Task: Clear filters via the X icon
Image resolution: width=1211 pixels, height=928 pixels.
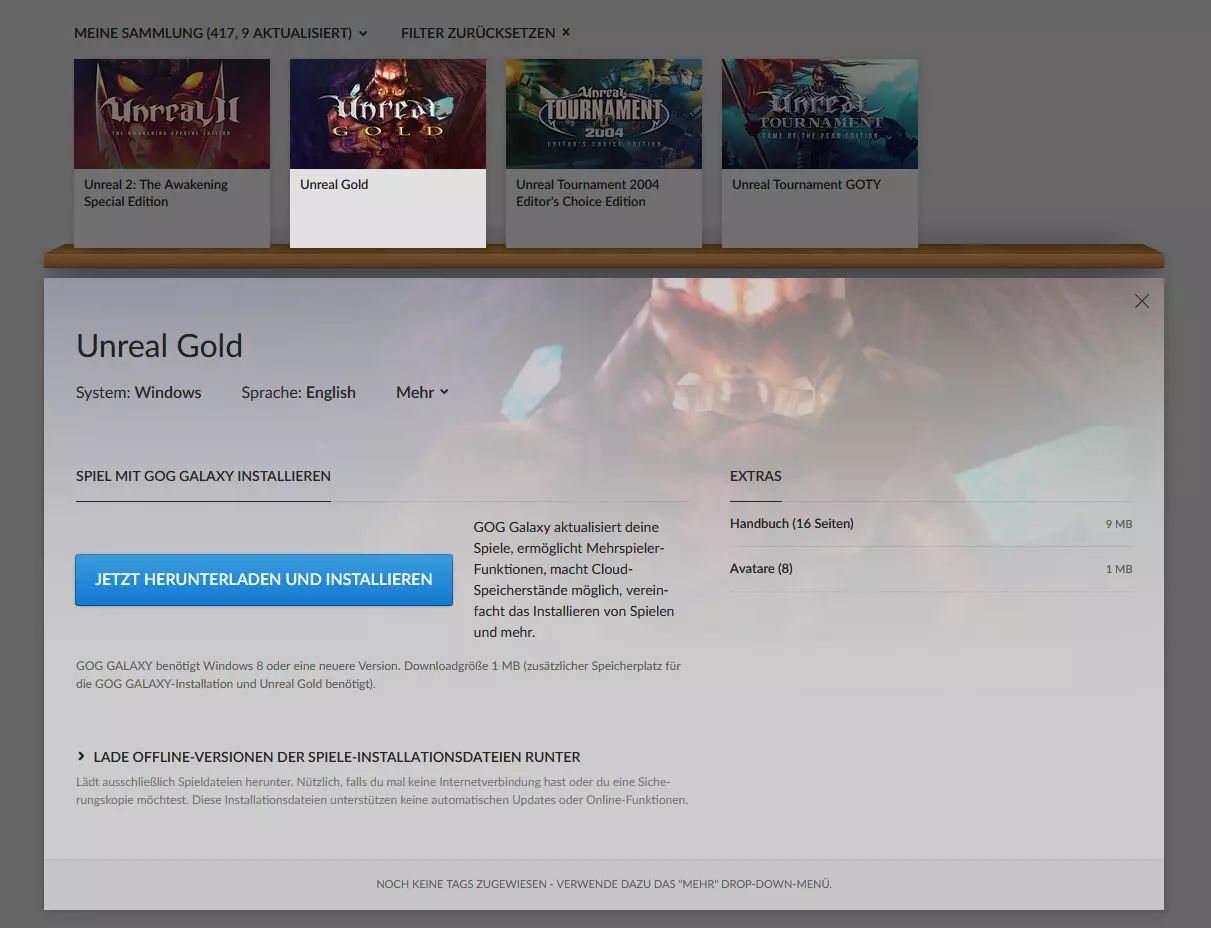Action: pos(566,32)
